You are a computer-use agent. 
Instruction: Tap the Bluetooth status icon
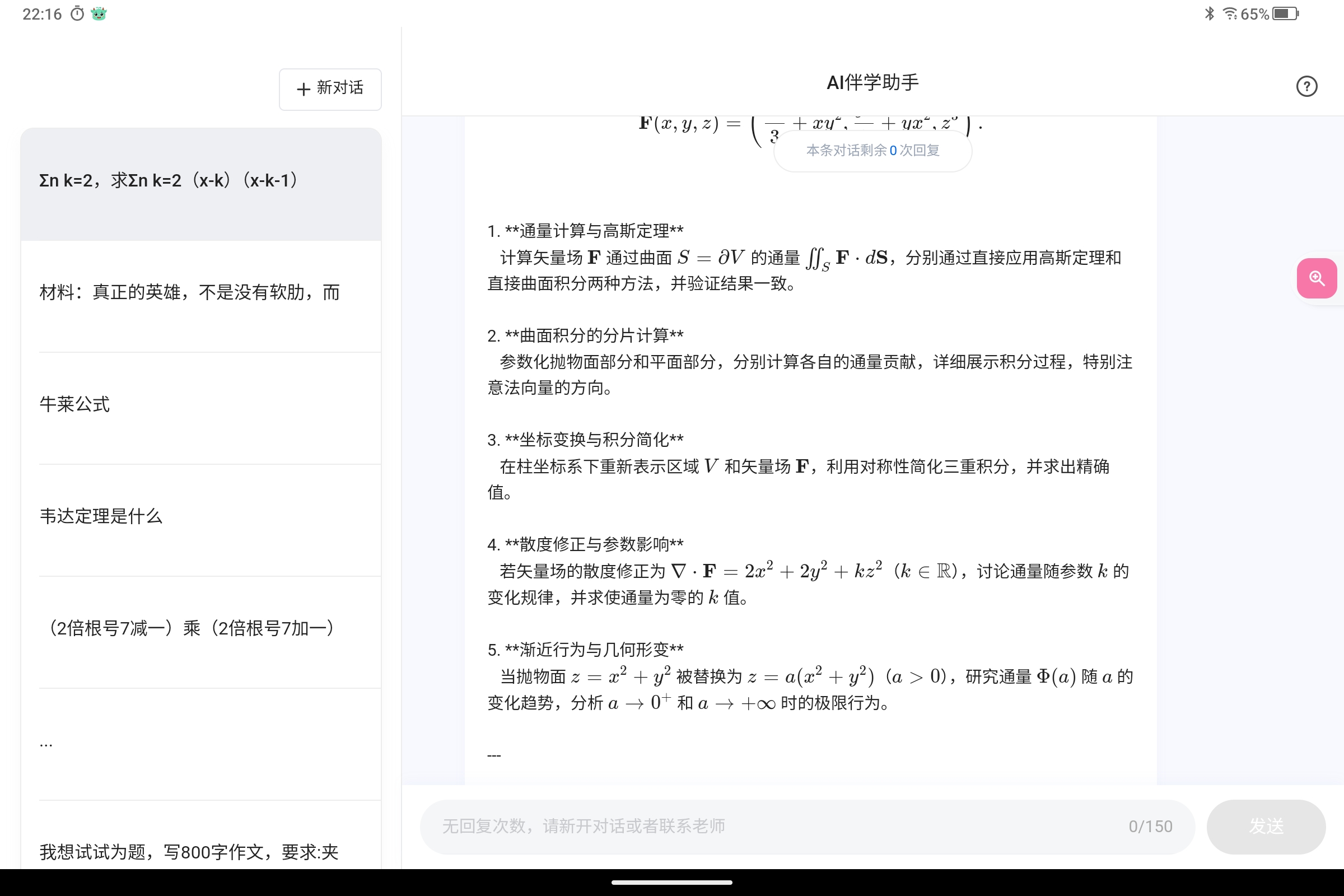(1209, 13)
